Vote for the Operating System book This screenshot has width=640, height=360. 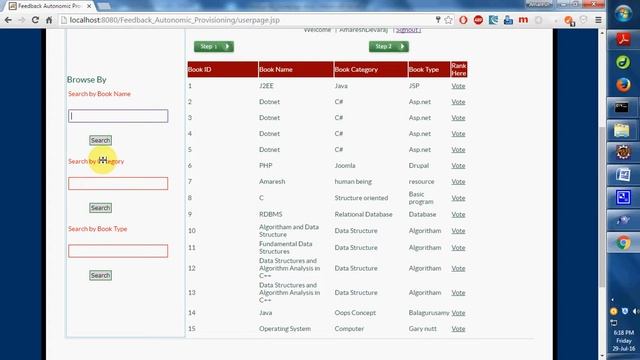458,329
